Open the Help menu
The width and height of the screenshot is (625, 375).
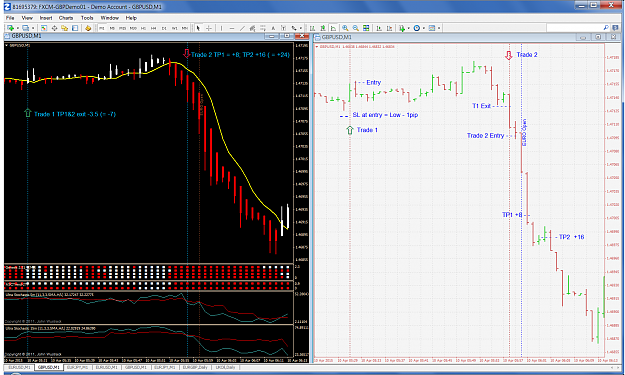click(x=131, y=18)
